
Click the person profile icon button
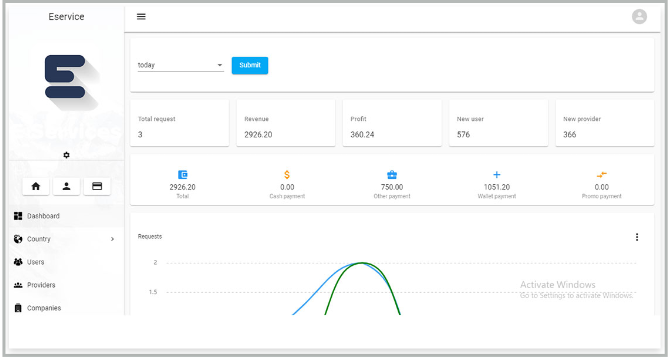(66, 186)
